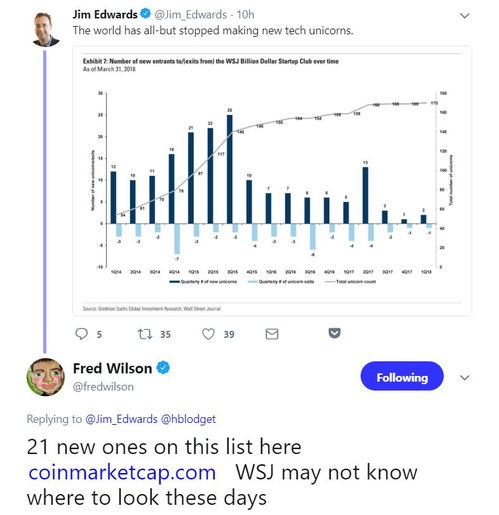This screenshot has height=515, width=499.
Task: Click the 10h tweet timestamp
Action: click(x=245, y=15)
